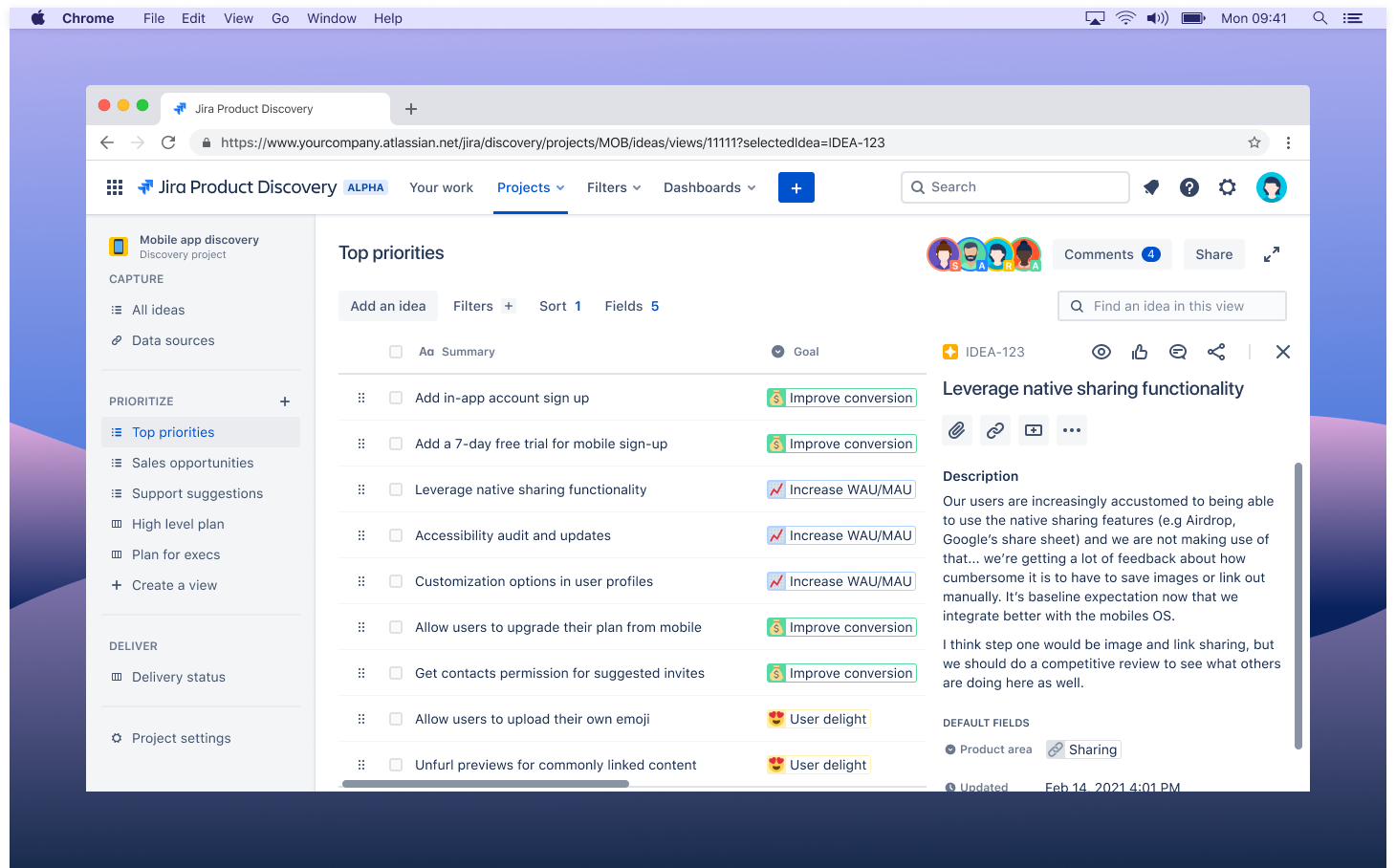Reload the browser page

(168, 142)
